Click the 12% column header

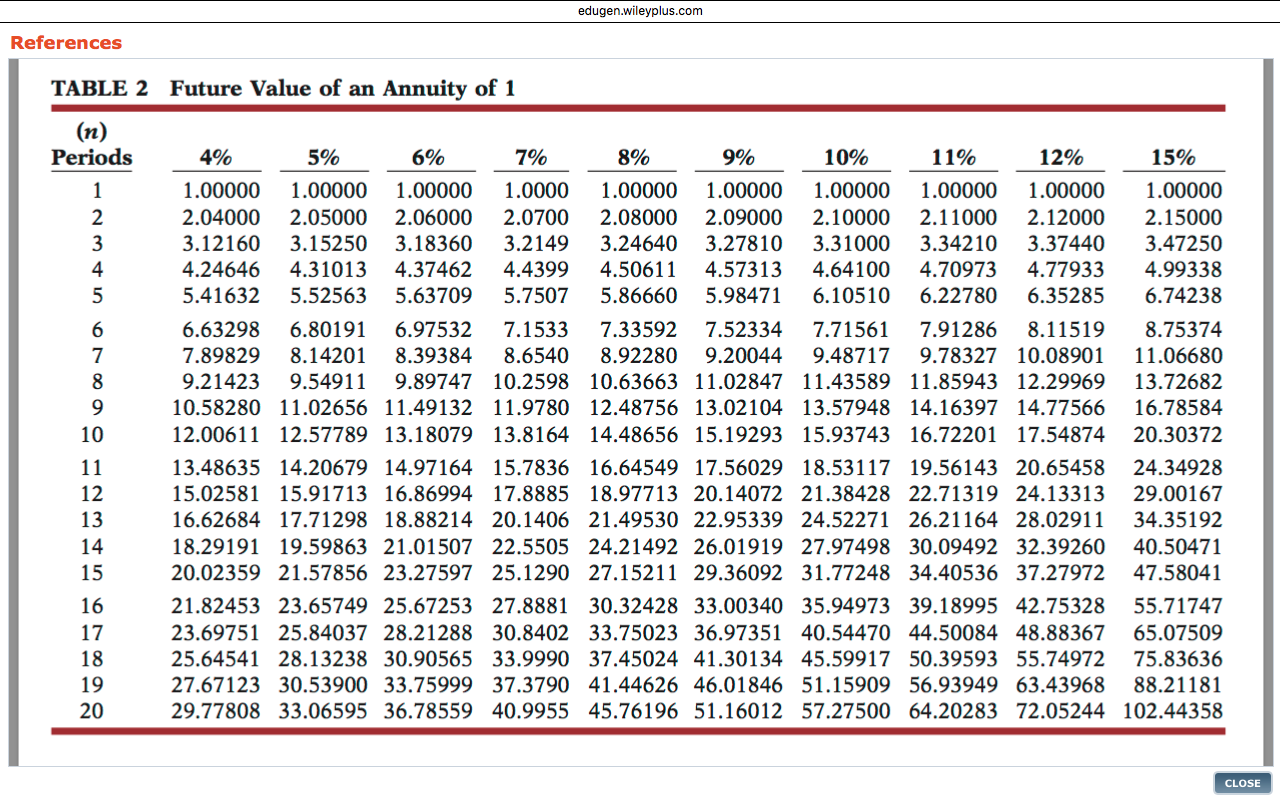[x=1060, y=157]
